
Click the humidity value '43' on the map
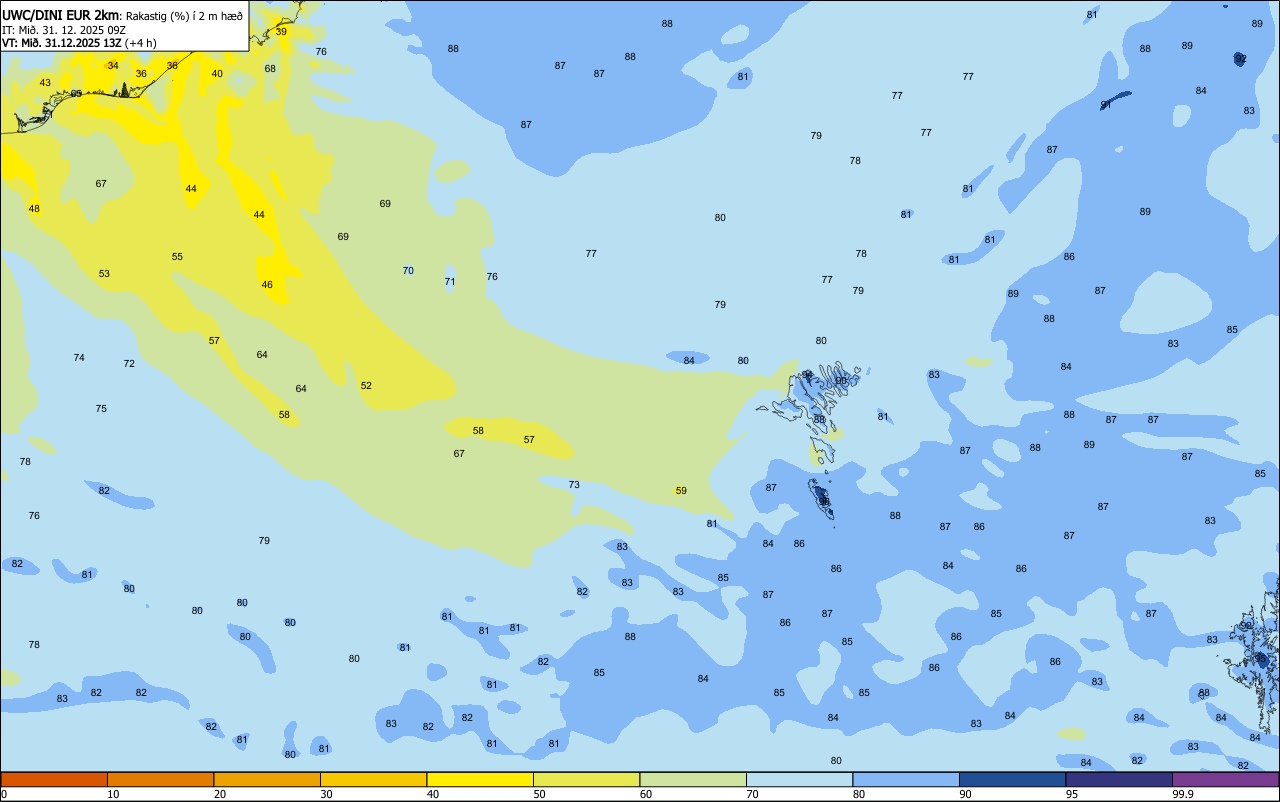45,83
